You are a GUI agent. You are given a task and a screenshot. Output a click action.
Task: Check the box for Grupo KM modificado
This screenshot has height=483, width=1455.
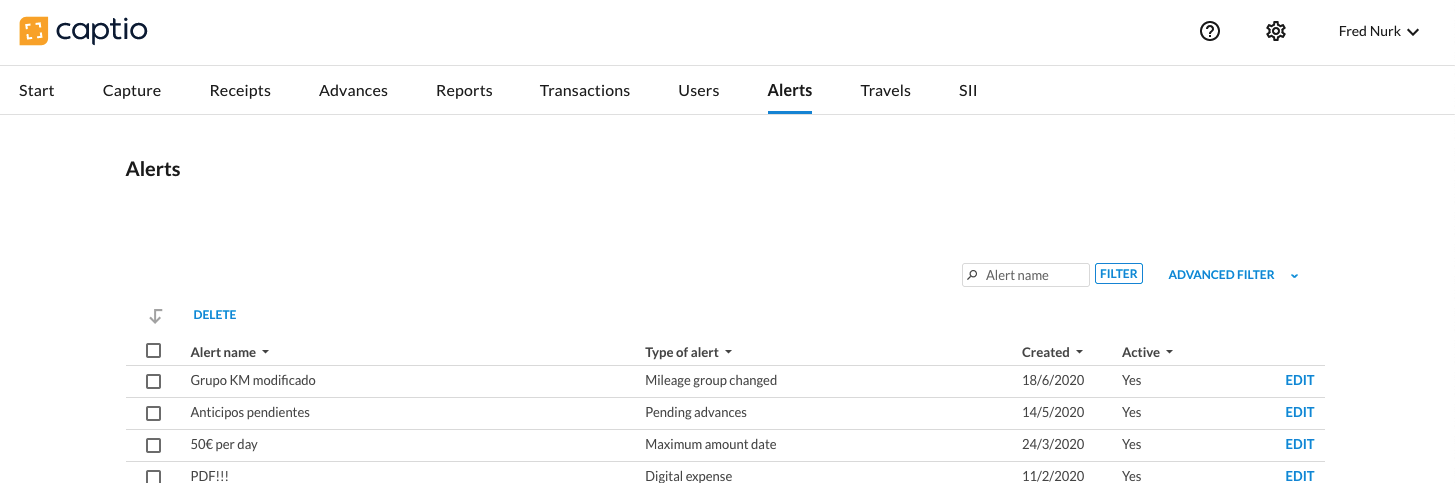(x=153, y=381)
